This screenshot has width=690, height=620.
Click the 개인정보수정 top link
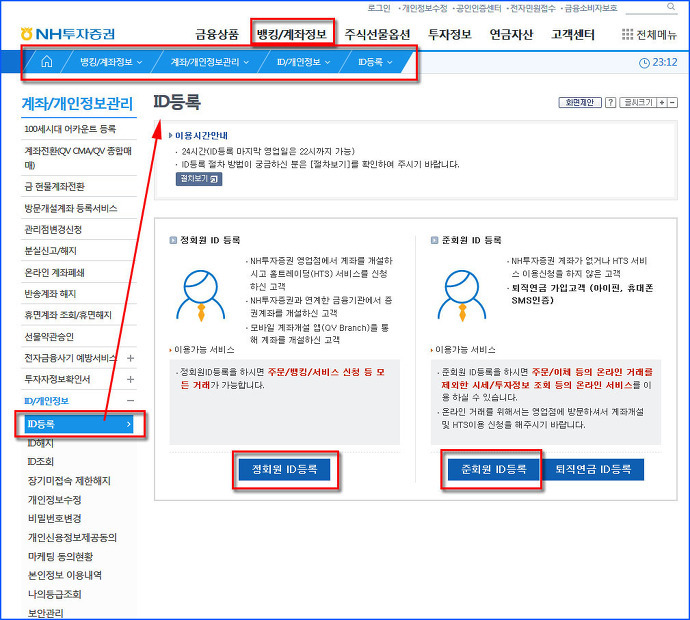click(x=424, y=8)
